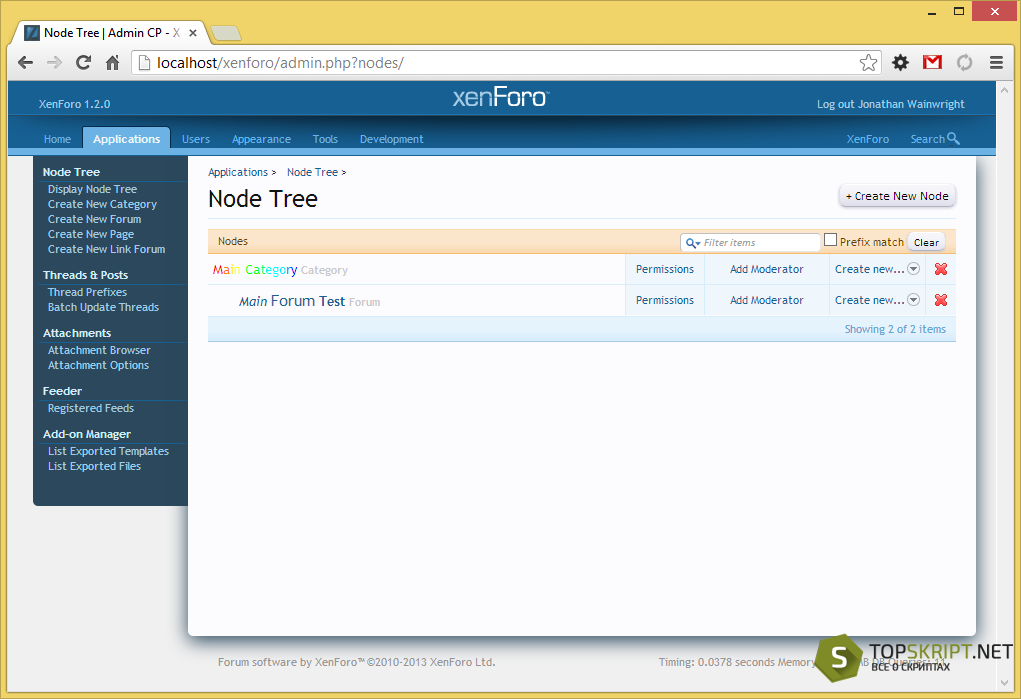This screenshot has height=699, width=1021.
Task: Open the Main Category node
Action: coord(255,269)
